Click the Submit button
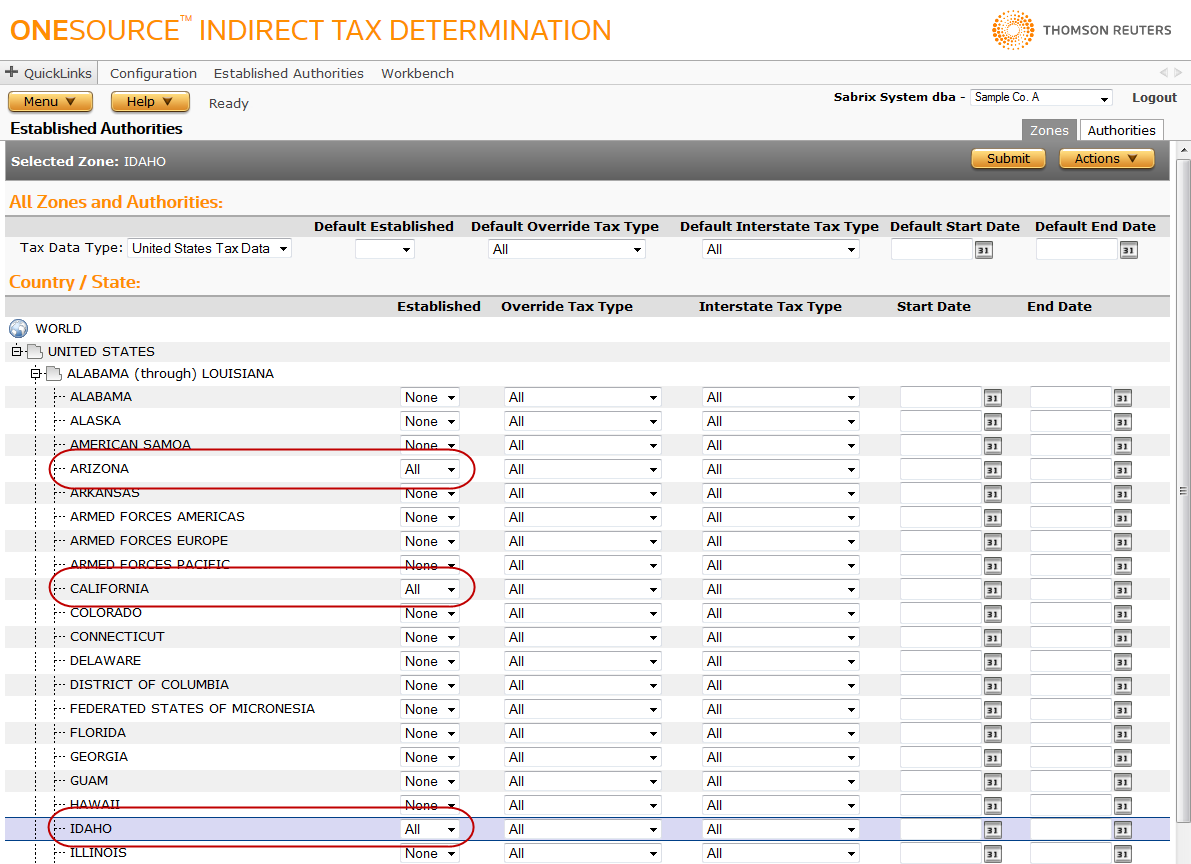Image resolution: width=1191 pixels, height=864 pixels. click(x=1008, y=159)
